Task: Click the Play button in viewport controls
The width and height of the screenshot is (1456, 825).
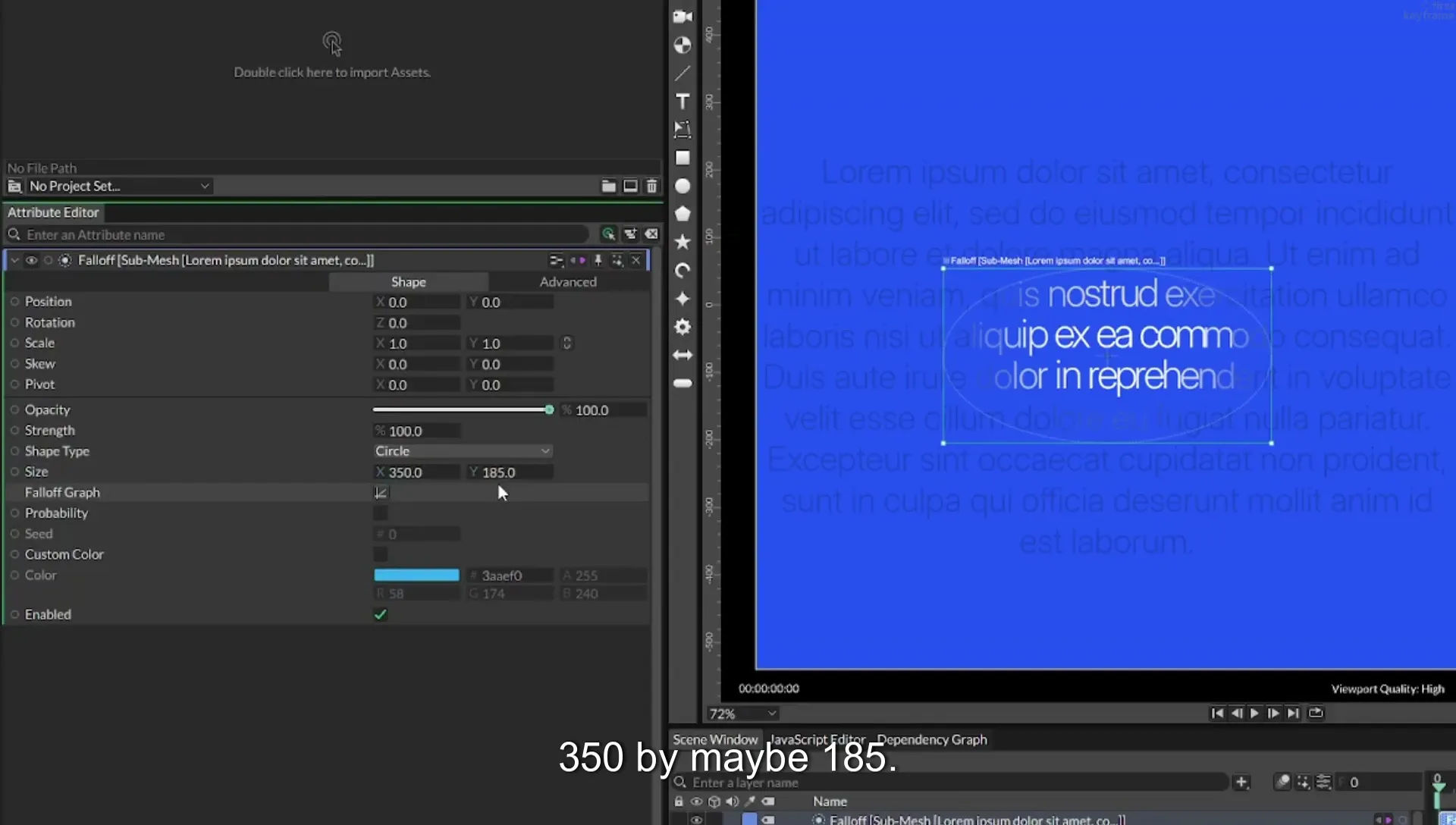Action: (x=1254, y=713)
